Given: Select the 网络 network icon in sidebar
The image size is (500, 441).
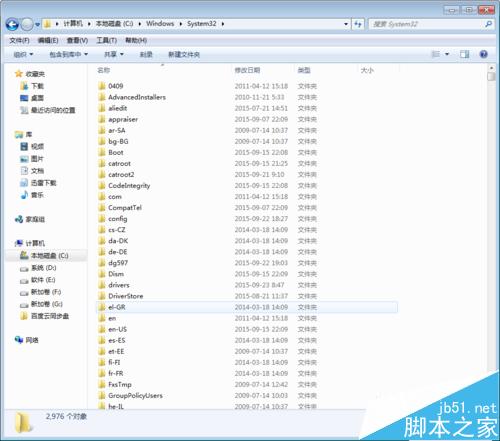Looking at the screenshot, I should (x=19, y=340).
